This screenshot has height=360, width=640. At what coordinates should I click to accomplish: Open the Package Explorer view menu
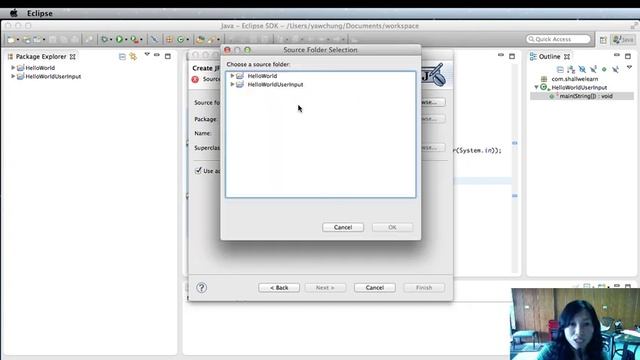tap(147, 54)
